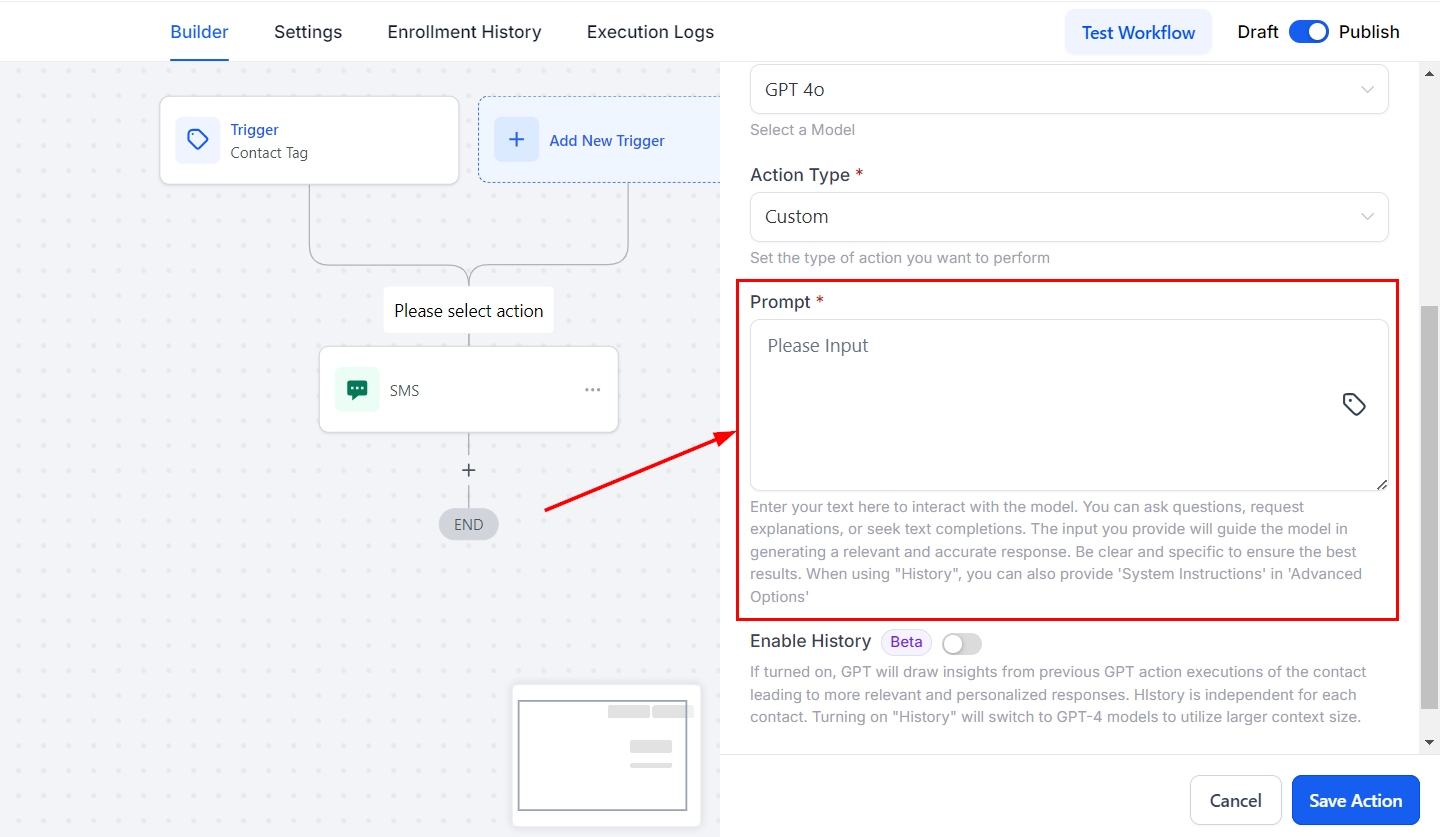
Task: Click the Test Workflow button
Action: 1138,32
